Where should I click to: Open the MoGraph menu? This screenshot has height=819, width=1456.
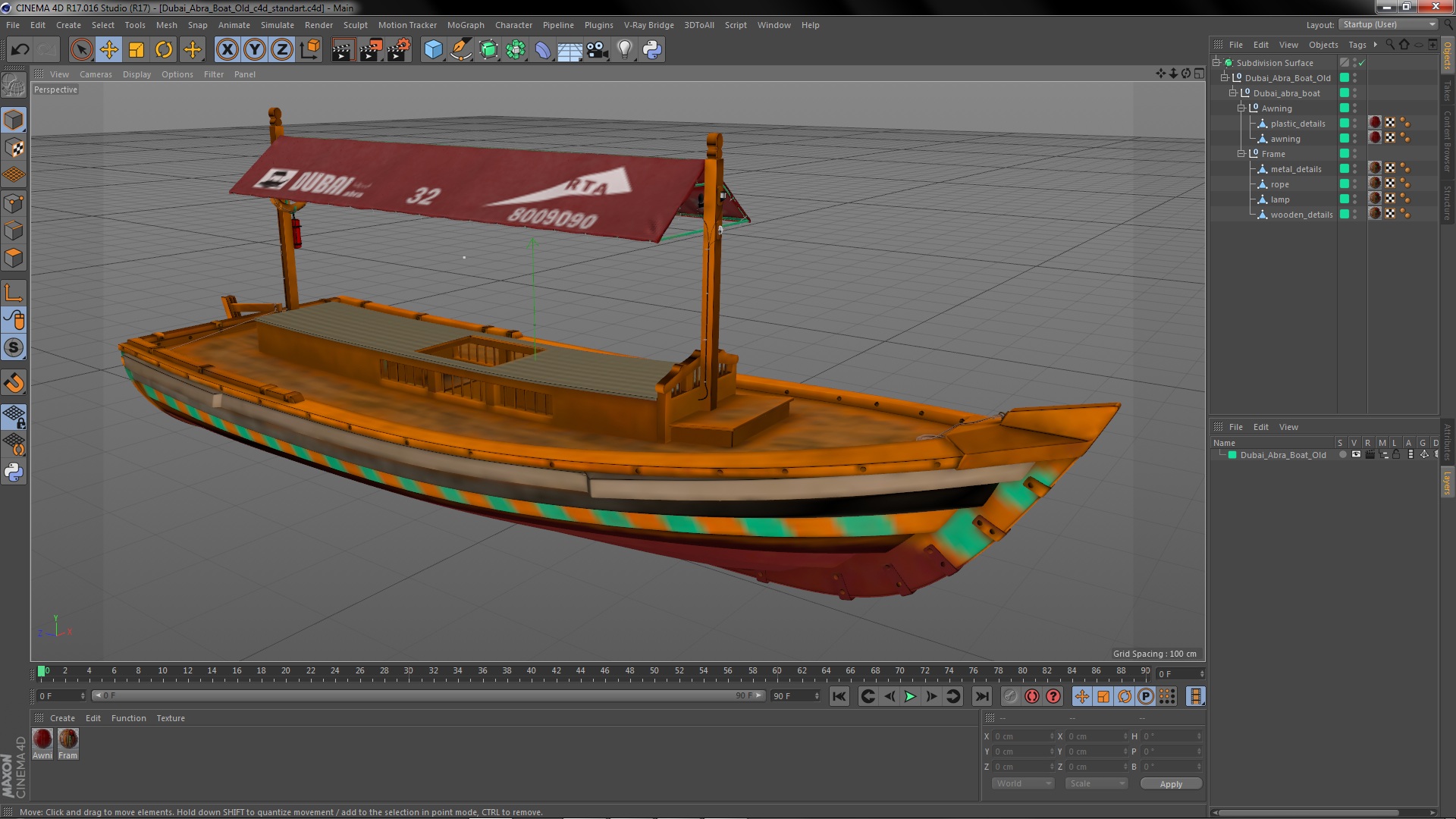coord(466,25)
